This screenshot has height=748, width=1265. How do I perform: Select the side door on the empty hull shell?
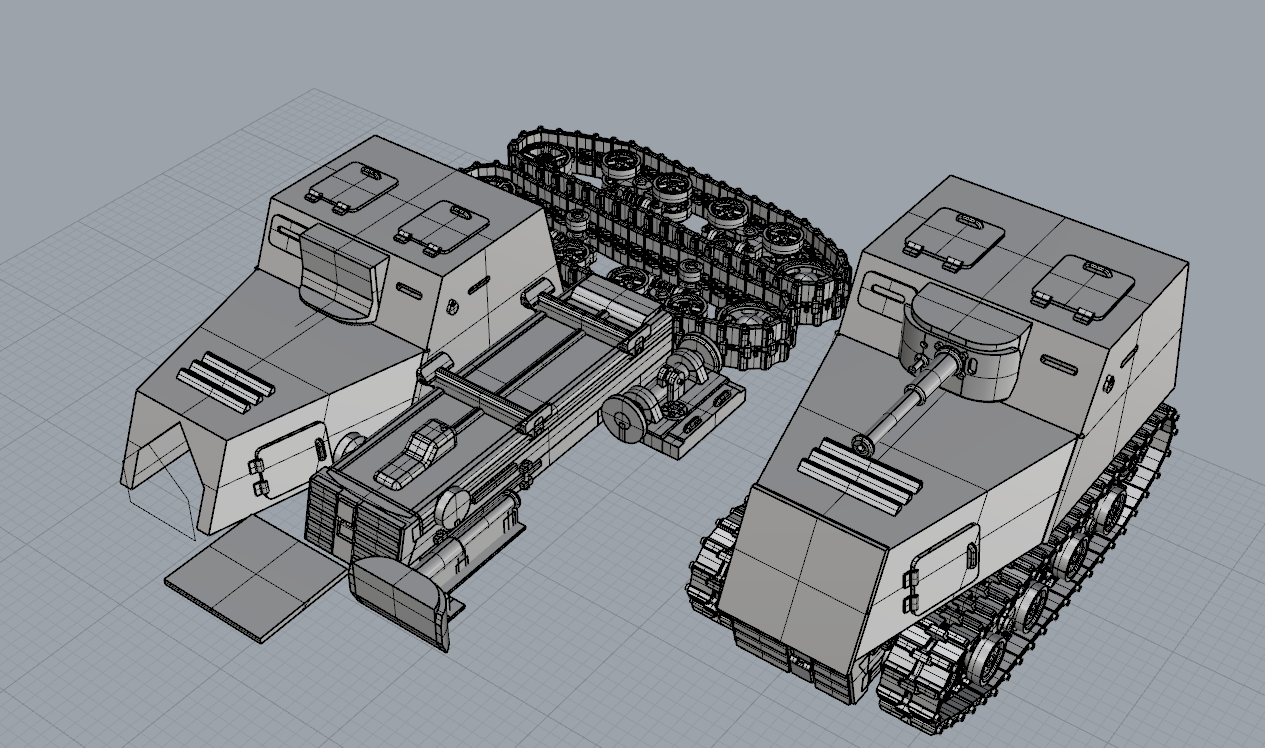pos(287,460)
